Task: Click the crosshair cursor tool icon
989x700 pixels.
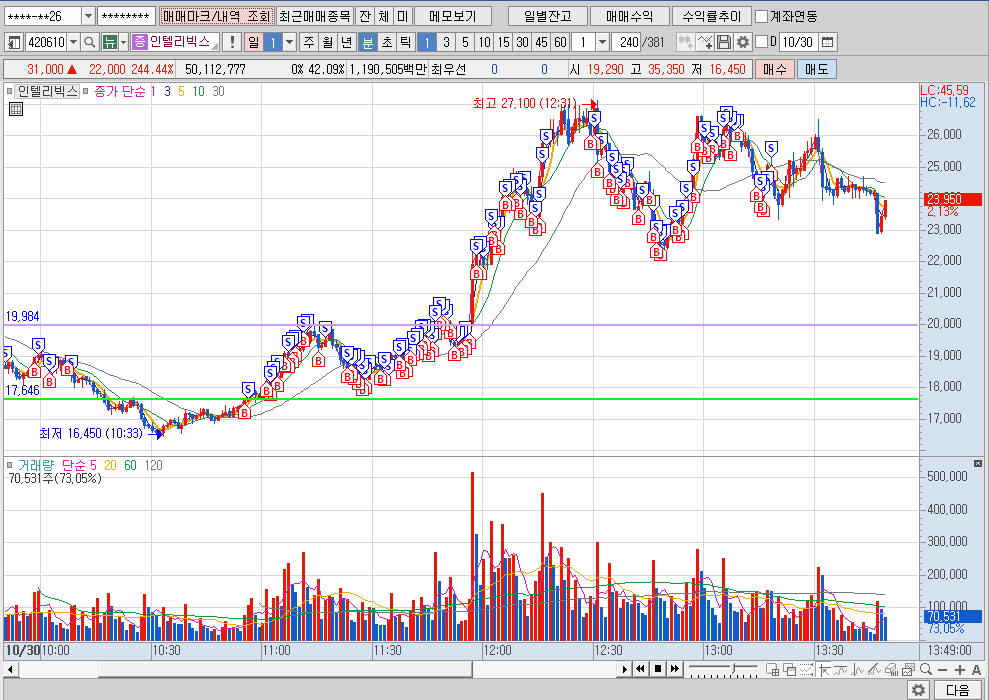Action: 823,669
